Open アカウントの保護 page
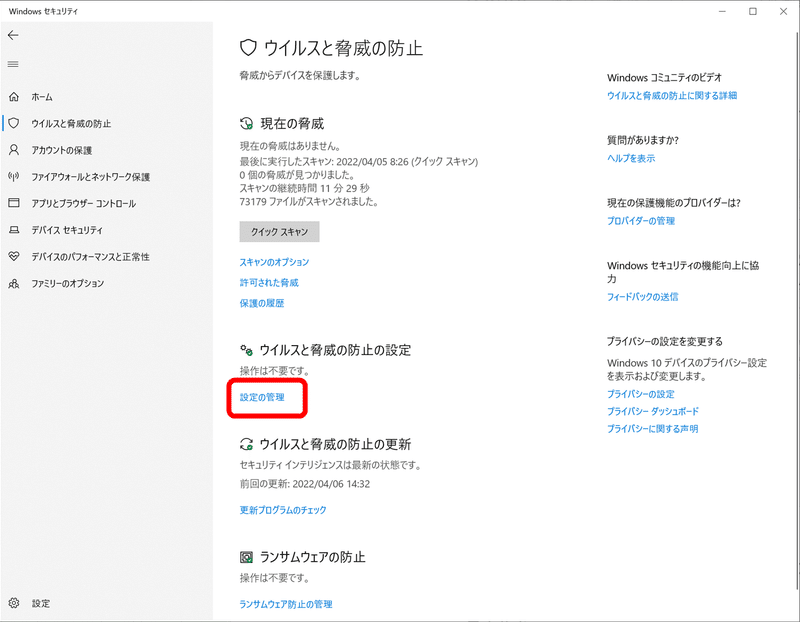The height and width of the screenshot is (622, 800). coord(62,150)
